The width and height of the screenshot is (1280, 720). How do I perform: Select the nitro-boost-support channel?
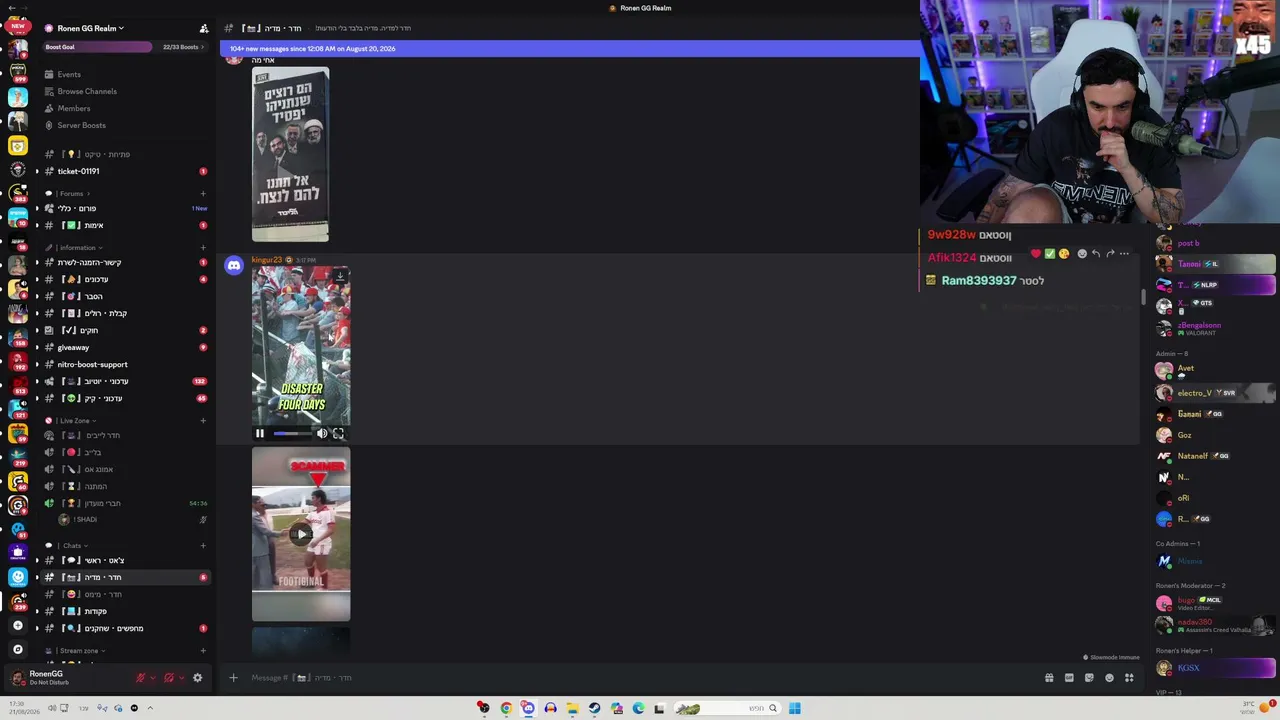point(92,364)
